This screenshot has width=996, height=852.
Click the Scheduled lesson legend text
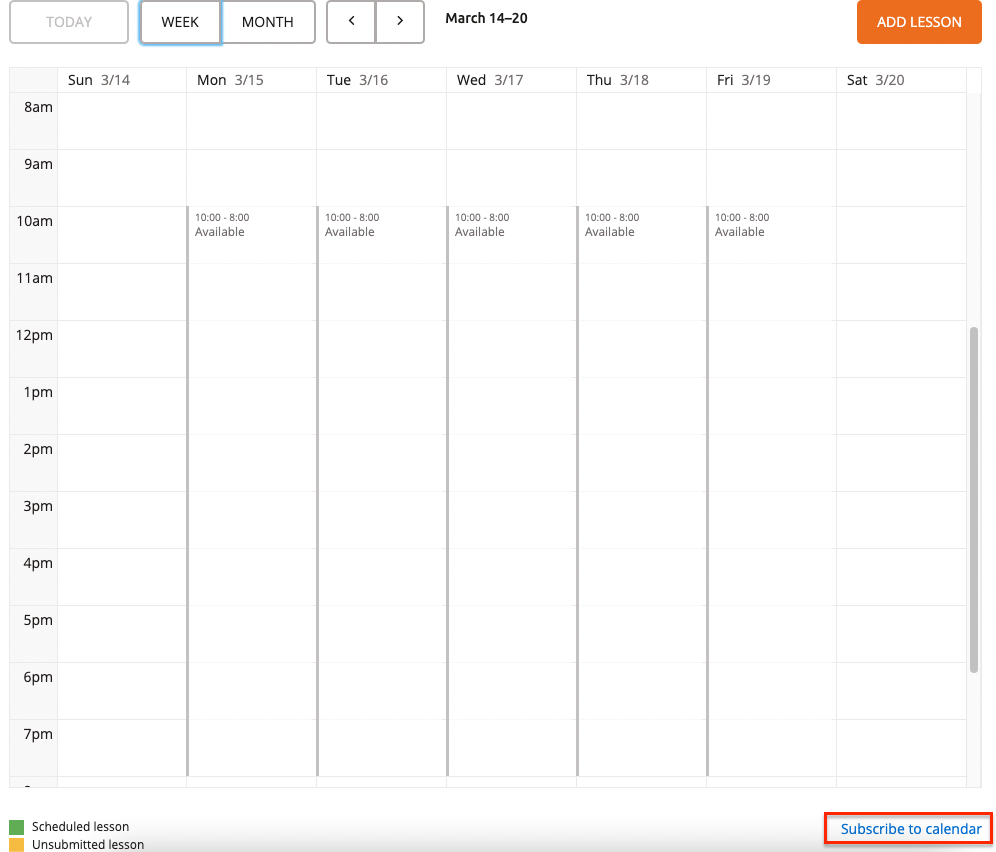pyautogui.click(x=81, y=827)
